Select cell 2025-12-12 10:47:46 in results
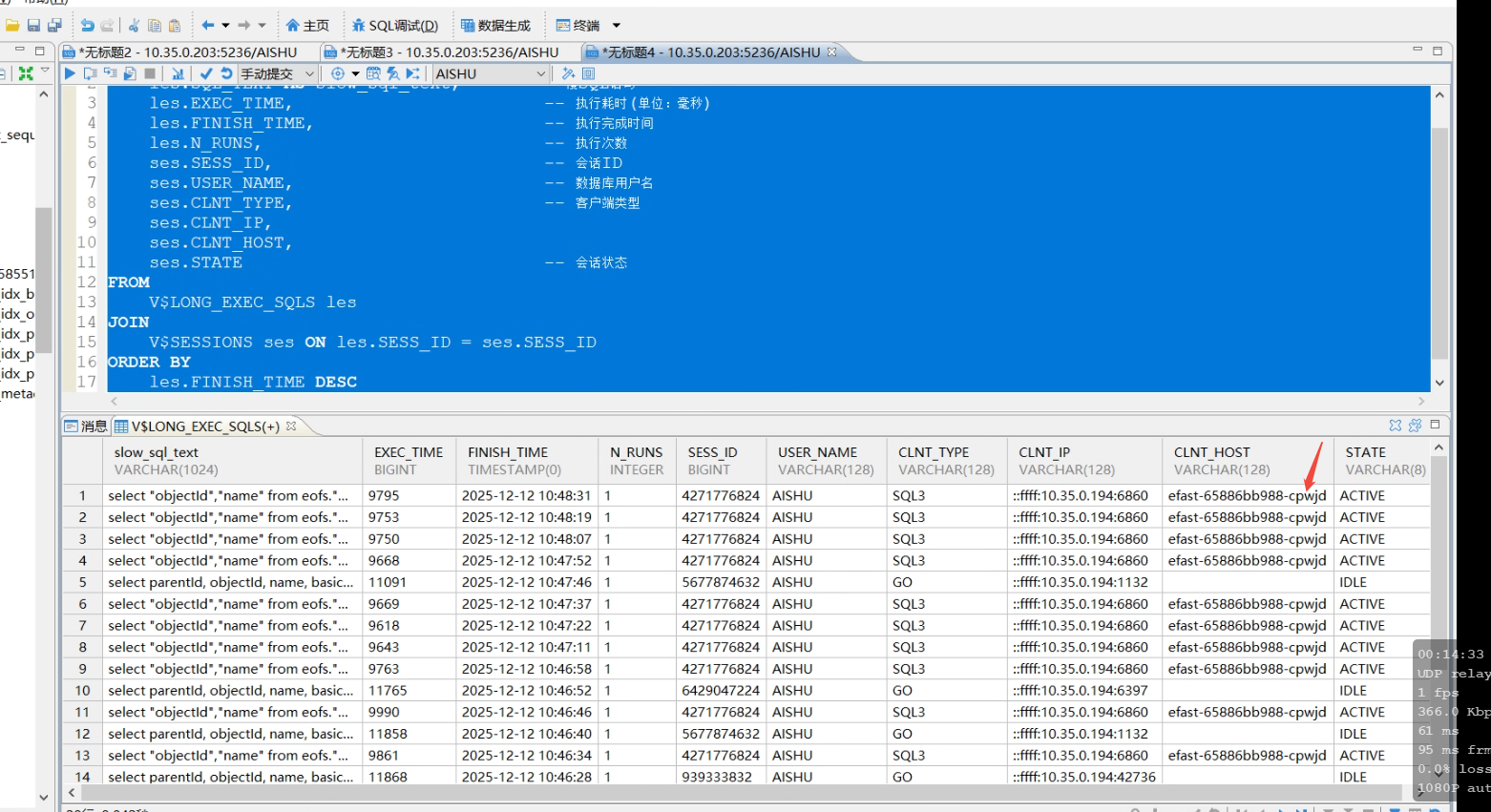 click(526, 582)
